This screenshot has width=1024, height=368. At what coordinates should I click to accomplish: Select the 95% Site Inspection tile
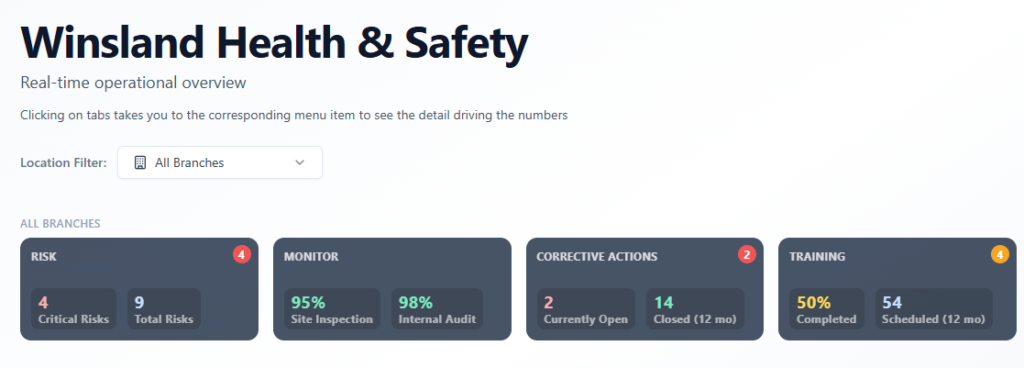(332, 309)
